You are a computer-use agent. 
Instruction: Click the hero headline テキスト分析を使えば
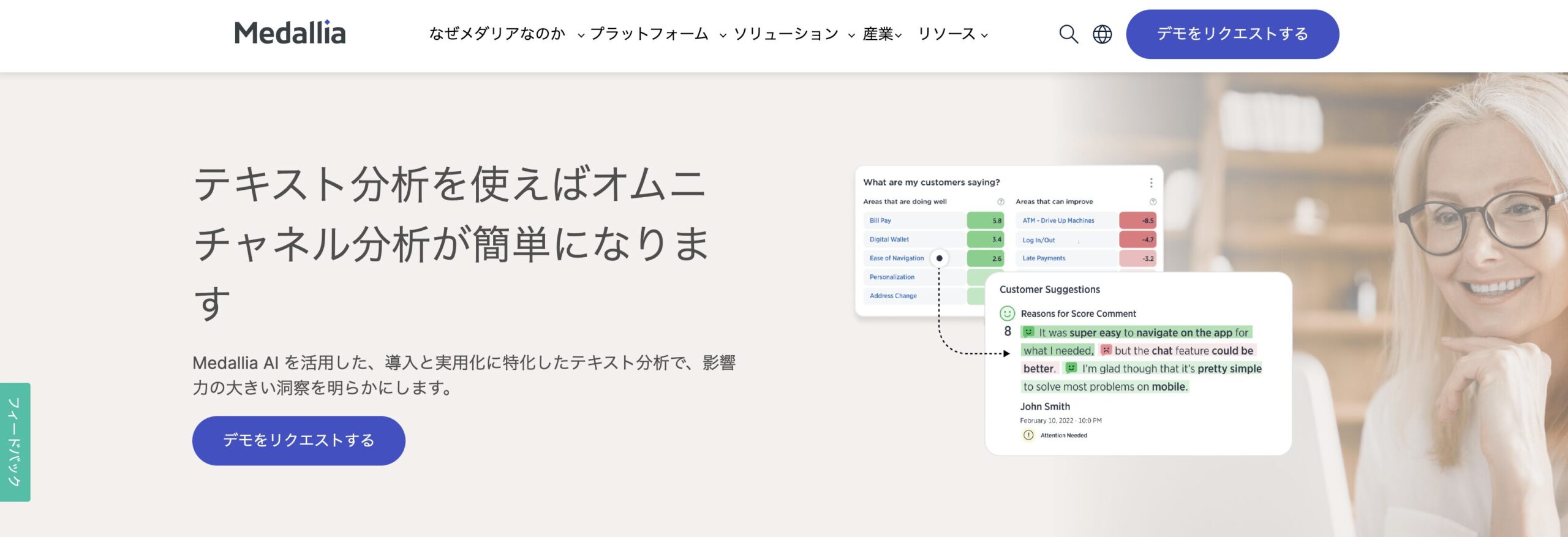451,242
